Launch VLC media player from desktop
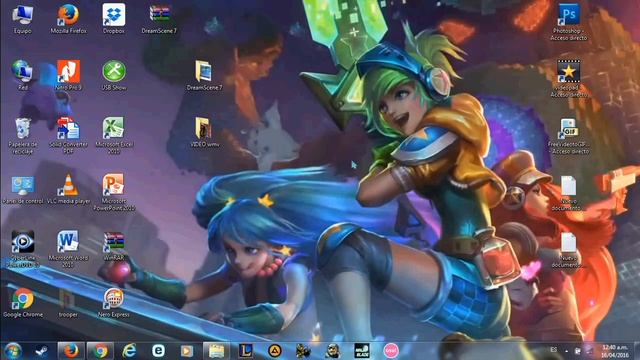Screen dimensions: 640x360 tap(69, 190)
